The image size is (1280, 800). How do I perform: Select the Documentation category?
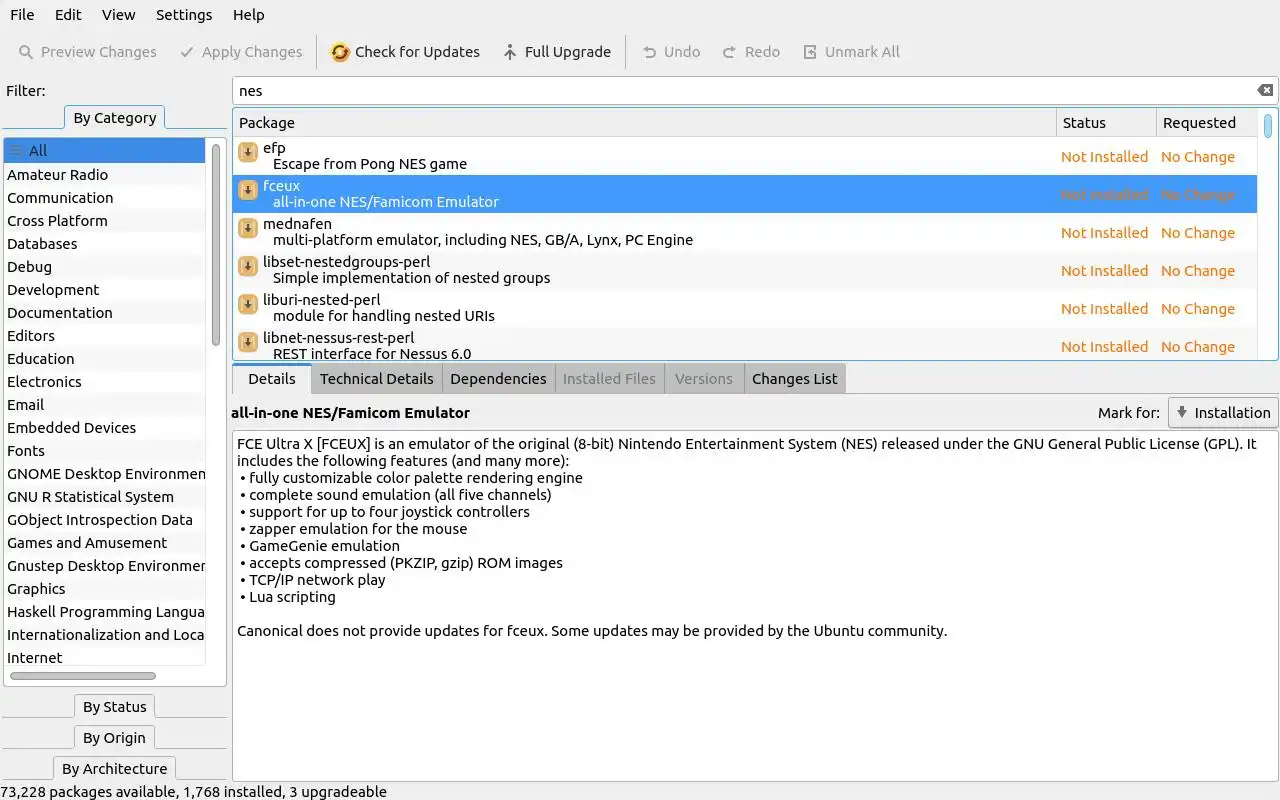click(104, 313)
